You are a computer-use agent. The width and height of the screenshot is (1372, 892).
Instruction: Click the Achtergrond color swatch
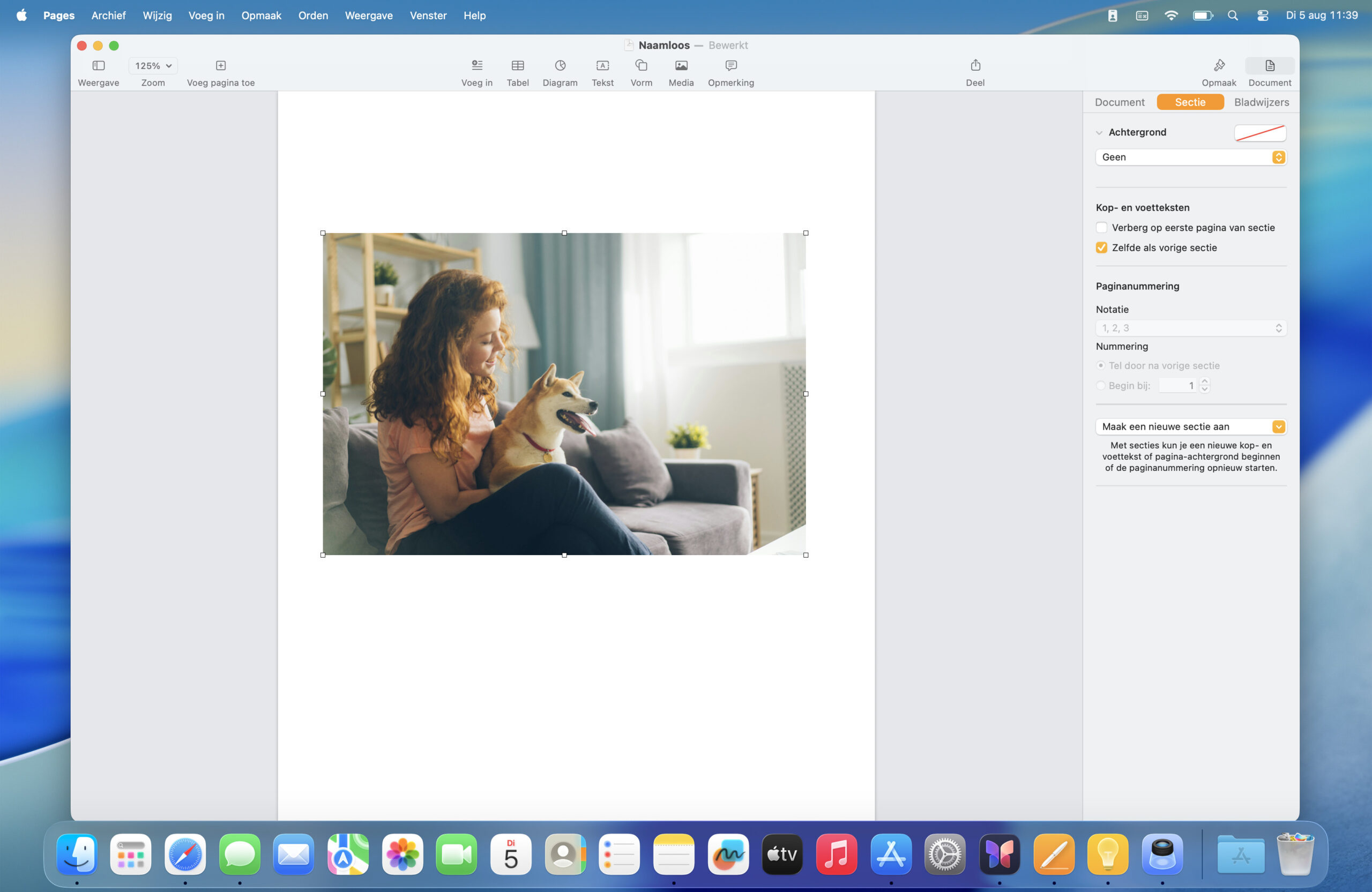[1259, 132]
